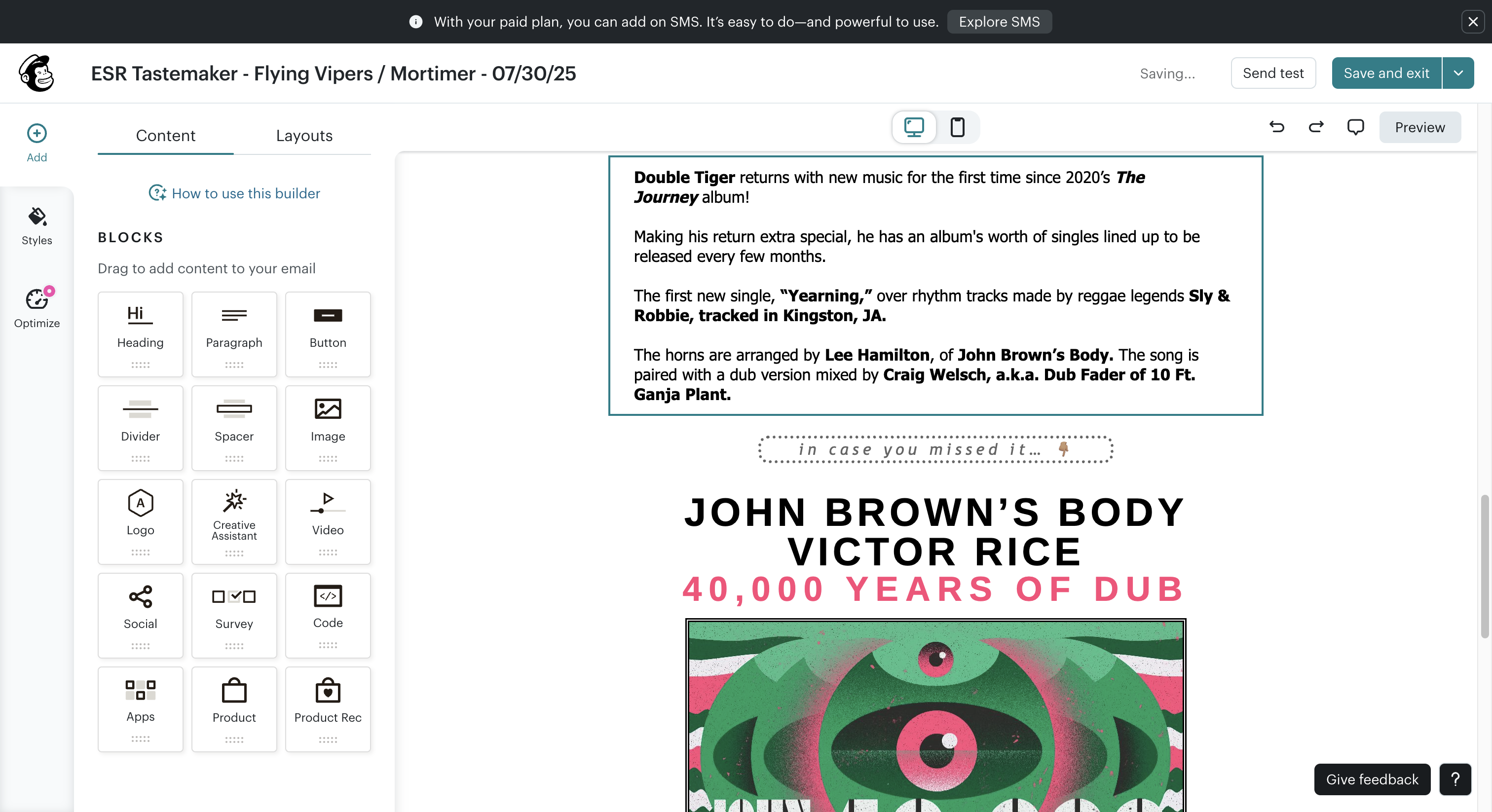Select the Apps block

tap(140, 709)
